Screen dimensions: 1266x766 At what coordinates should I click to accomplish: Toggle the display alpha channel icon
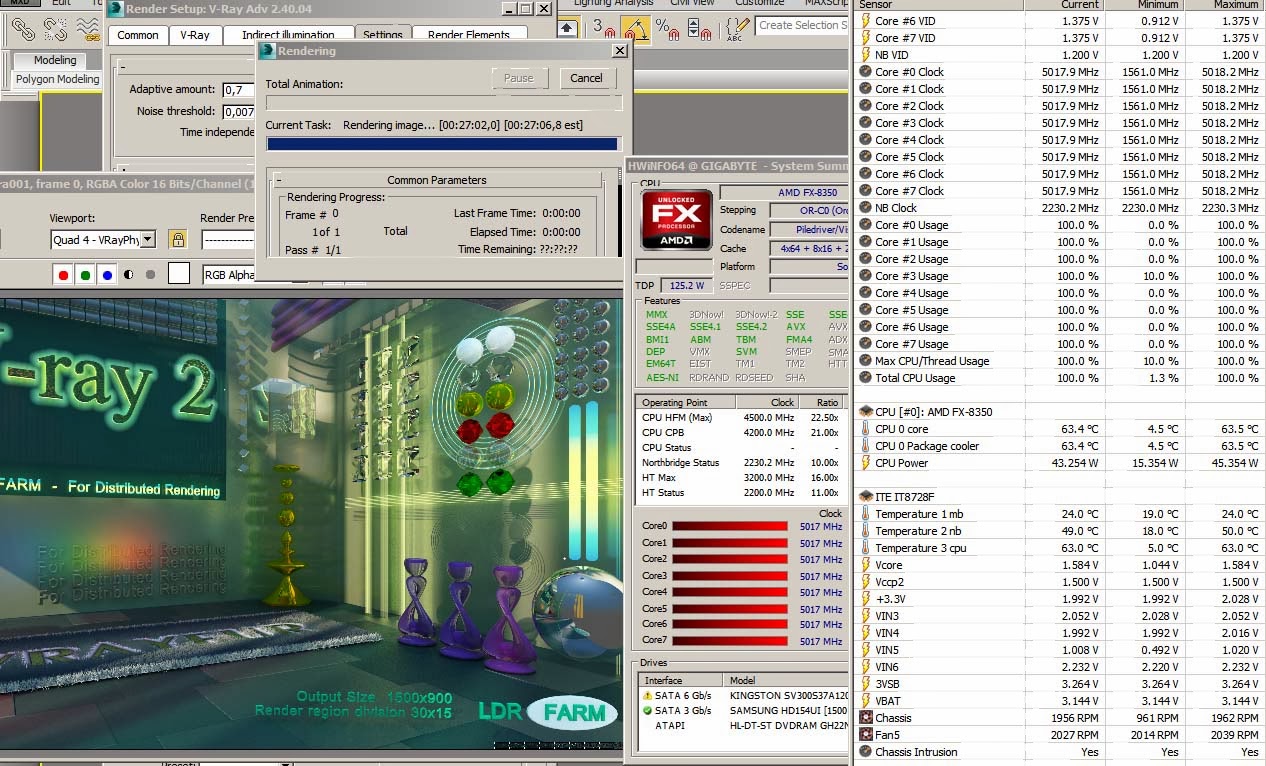129,274
